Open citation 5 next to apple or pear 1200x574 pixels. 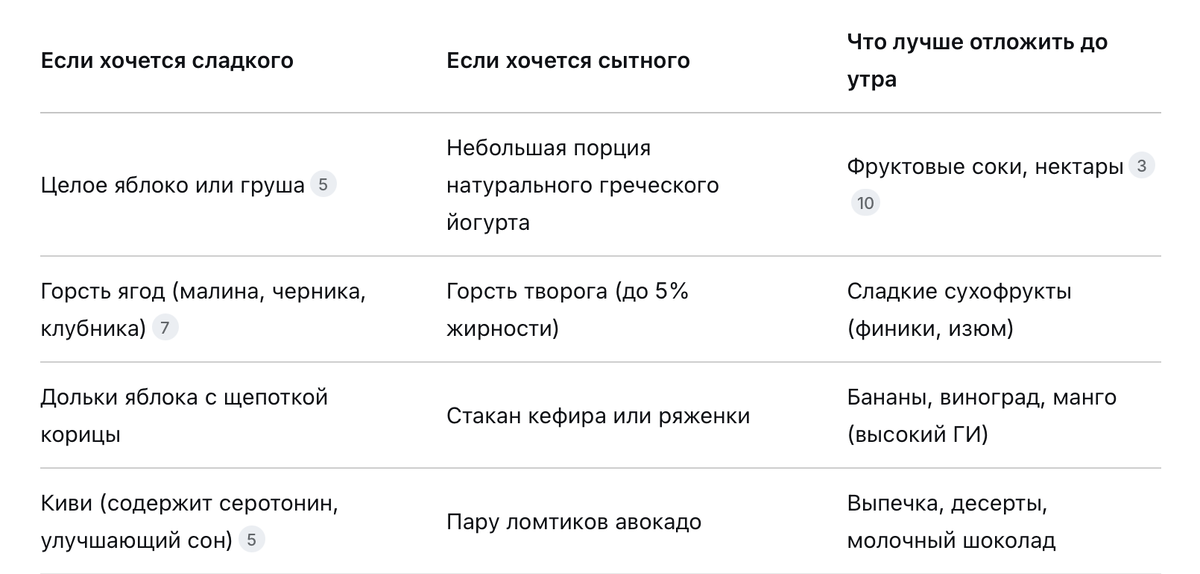(x=322, y=185)
